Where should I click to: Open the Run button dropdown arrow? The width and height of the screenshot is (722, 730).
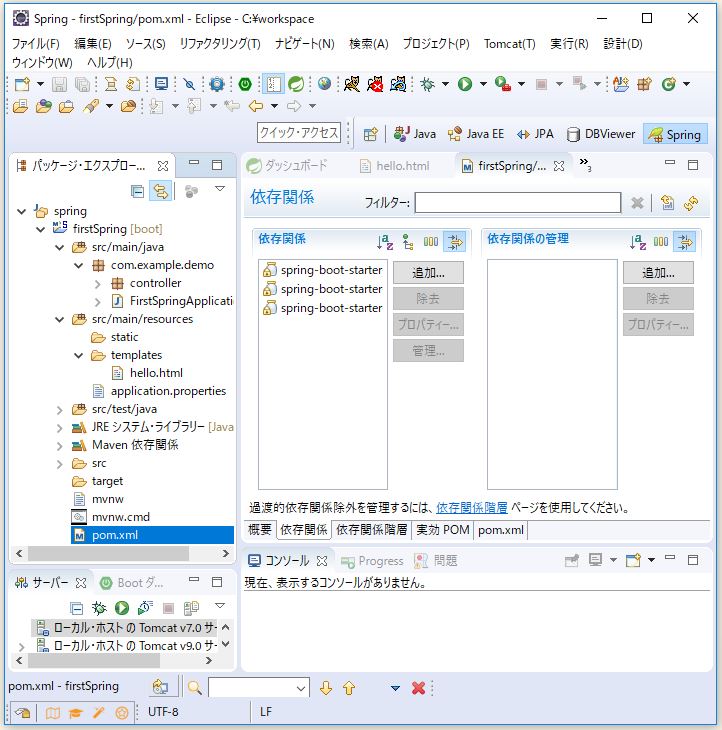click(x=483, y=84)
